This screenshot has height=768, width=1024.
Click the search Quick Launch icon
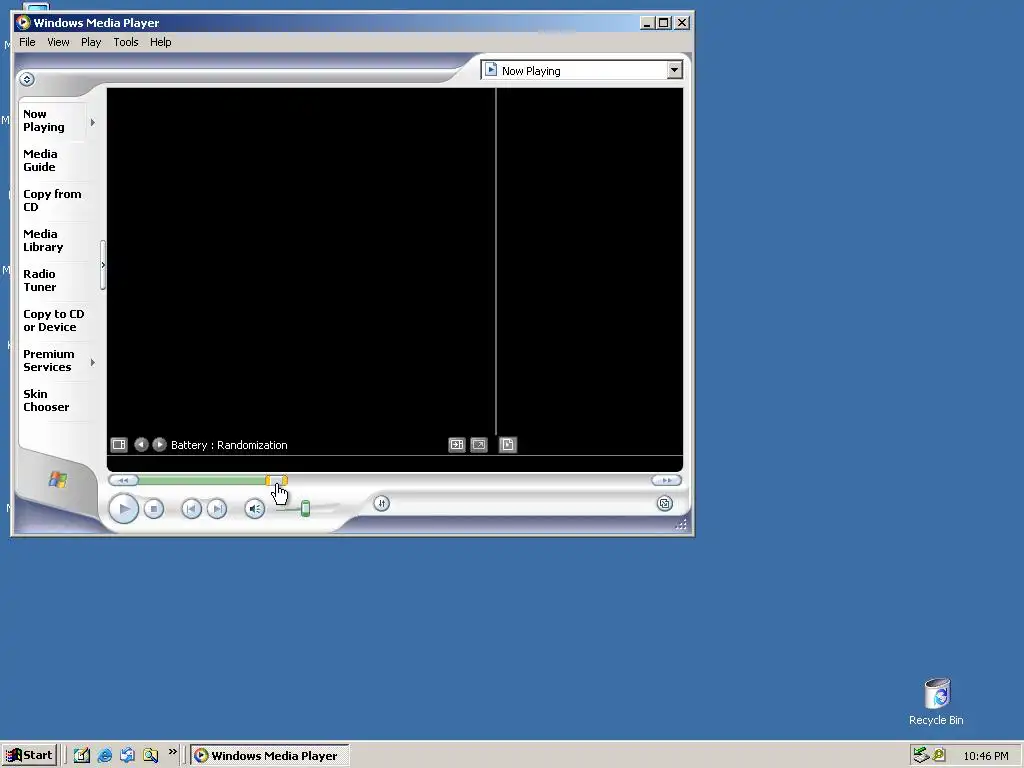(x=150, y=756)
